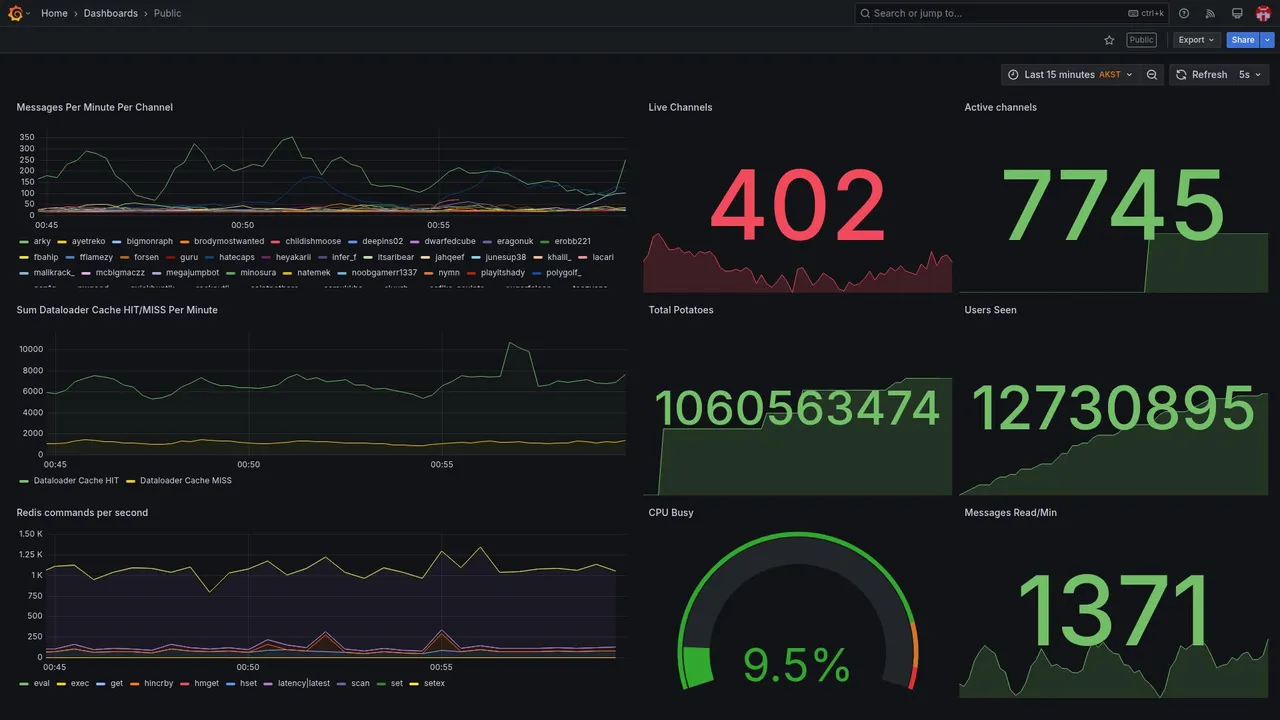Zoom out the time range
The image size is (1280, 720).
pos(1152,75)
